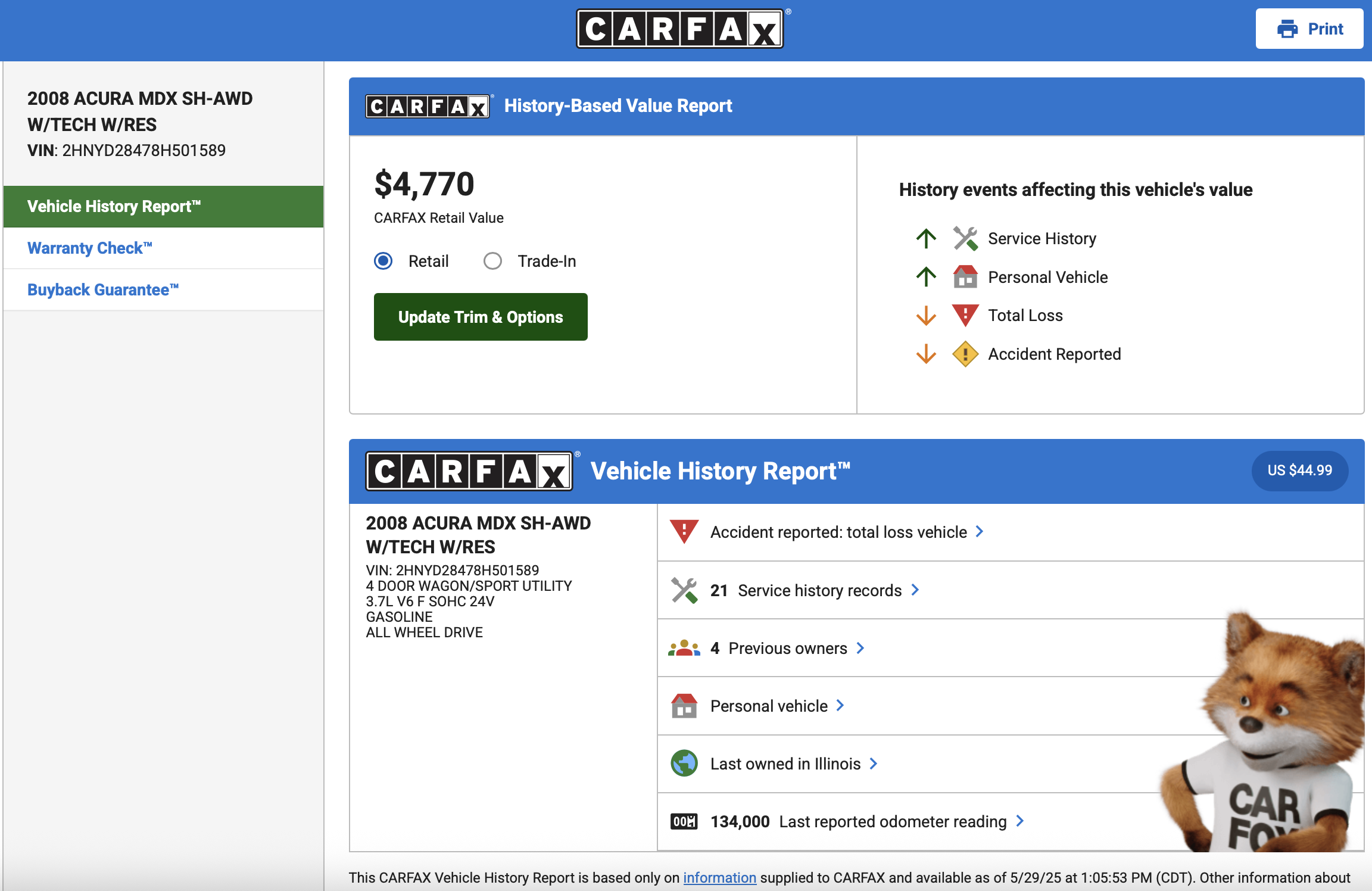The height and width of the screenshot is (891, 1372).
Task: Click the Print button
Action: pos(1309,29)
